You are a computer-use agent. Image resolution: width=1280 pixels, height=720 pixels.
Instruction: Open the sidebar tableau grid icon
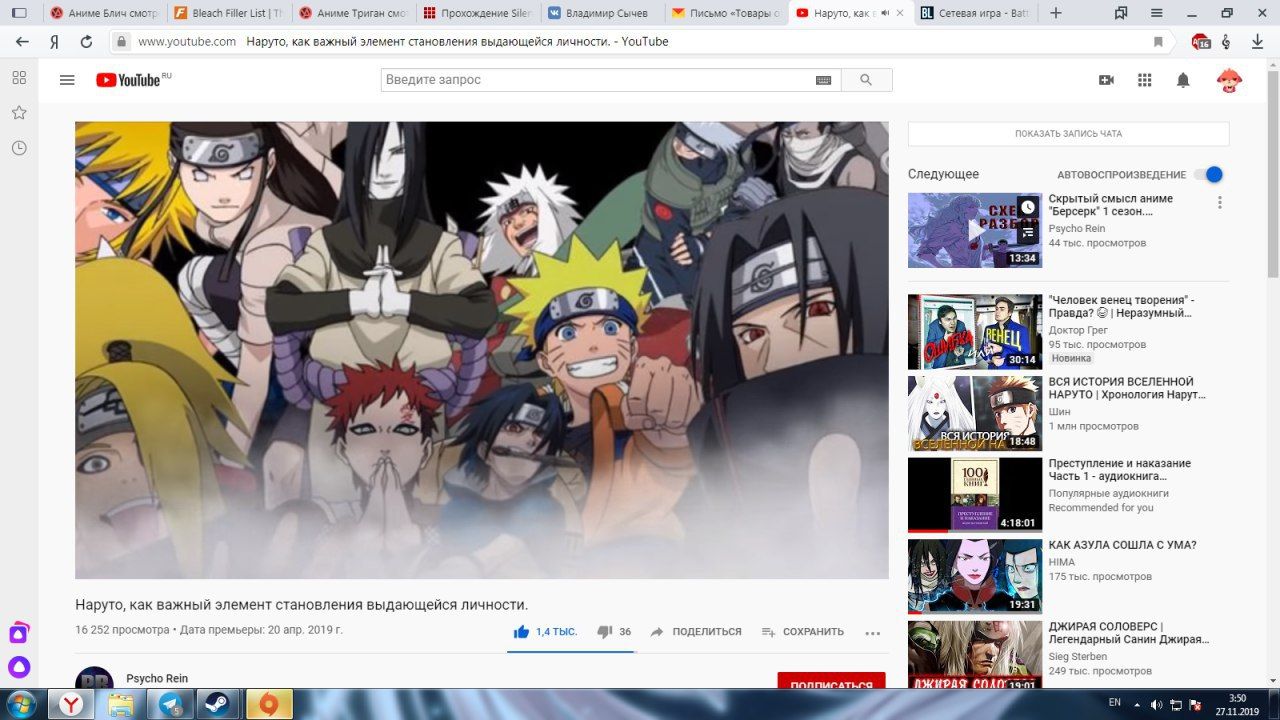19,78
